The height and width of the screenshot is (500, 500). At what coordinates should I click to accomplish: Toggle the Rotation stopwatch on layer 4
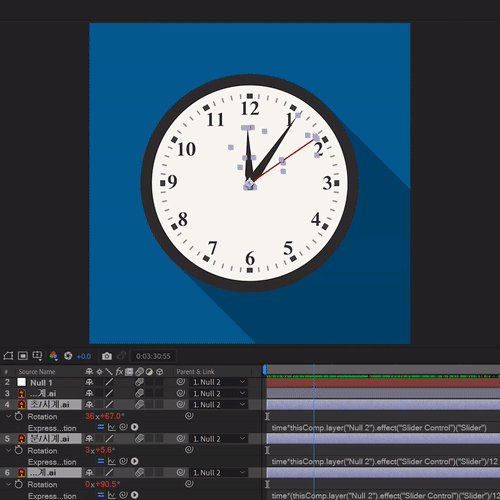click(19, 416)
